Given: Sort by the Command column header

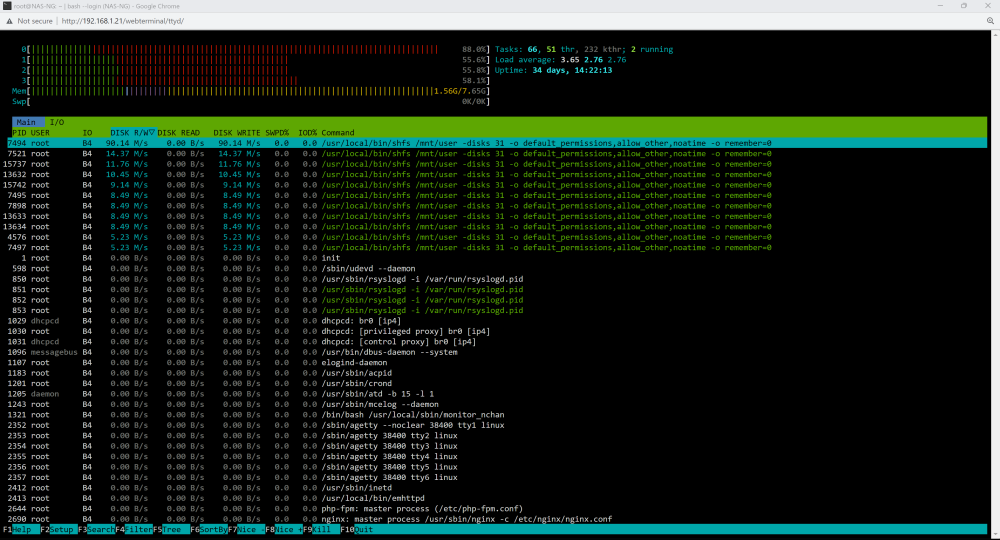Looking at the screenshot, I should pyautogui.click(x=338, y=133).
